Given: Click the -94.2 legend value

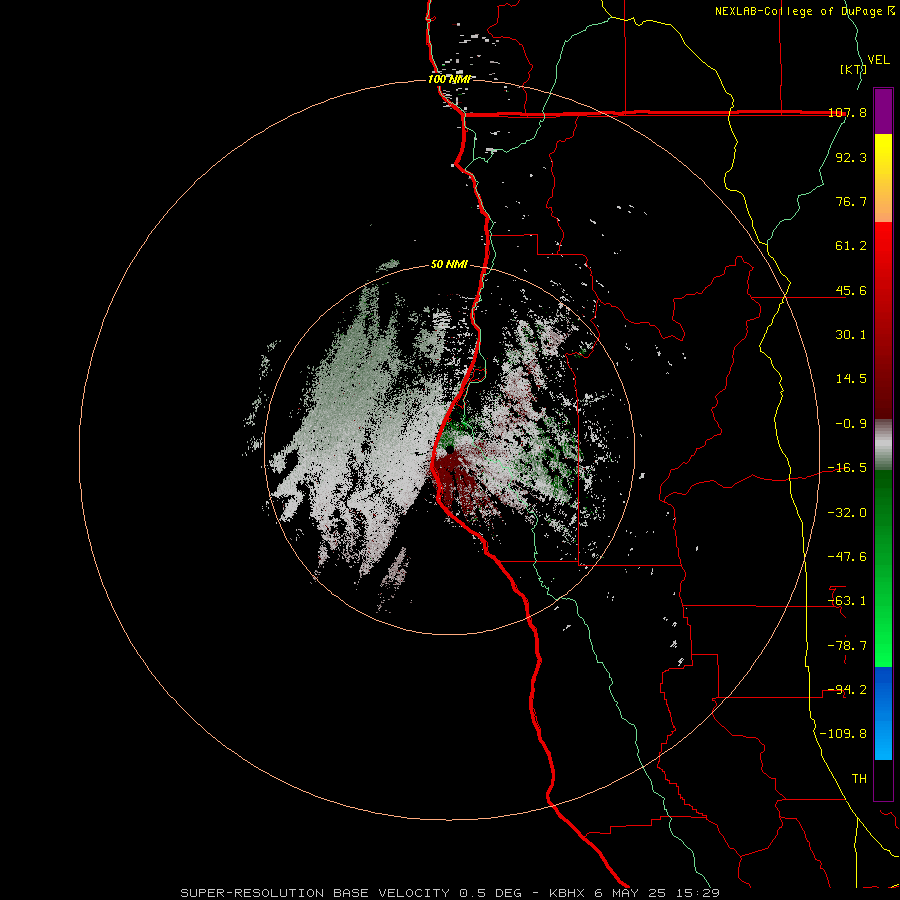Looking at the screenshot, I should point(847,690).
